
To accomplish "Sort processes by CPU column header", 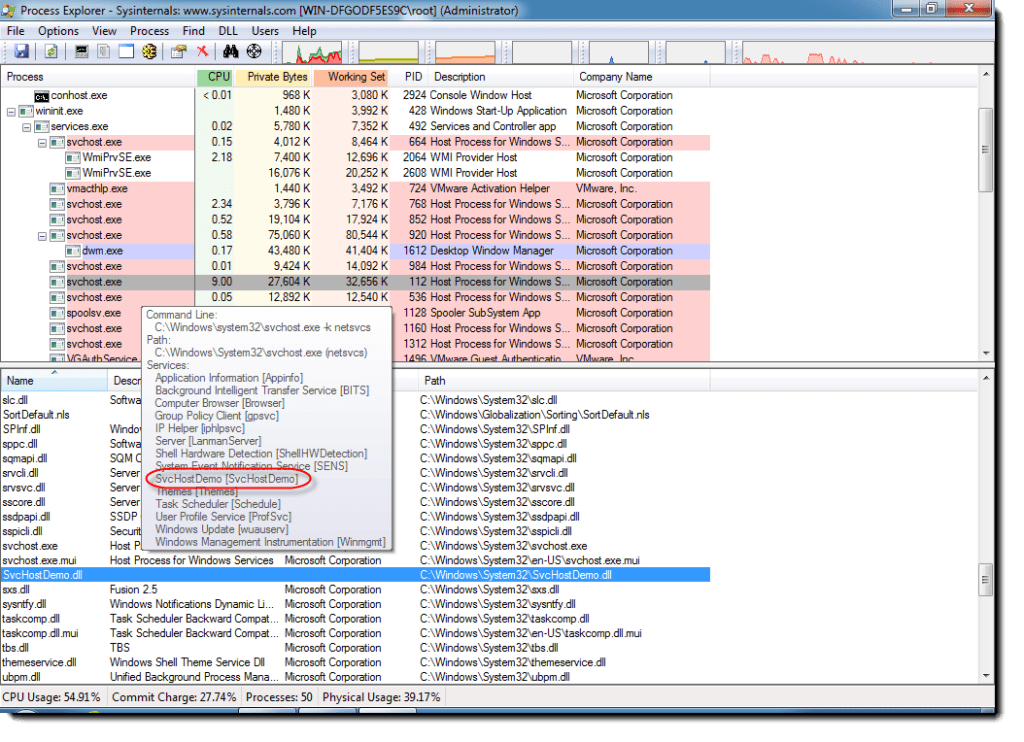I will click(218, 77).
